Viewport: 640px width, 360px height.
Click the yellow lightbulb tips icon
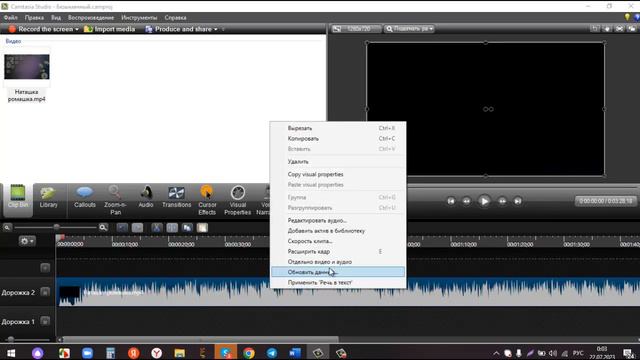(x=627, y=17)
